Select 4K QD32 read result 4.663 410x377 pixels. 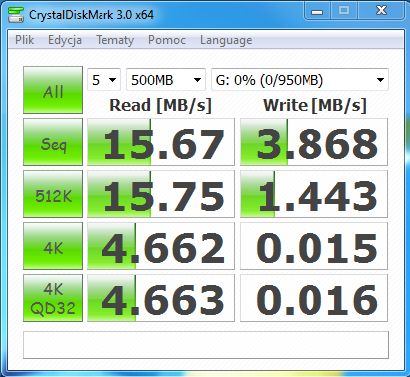(161, 298)
